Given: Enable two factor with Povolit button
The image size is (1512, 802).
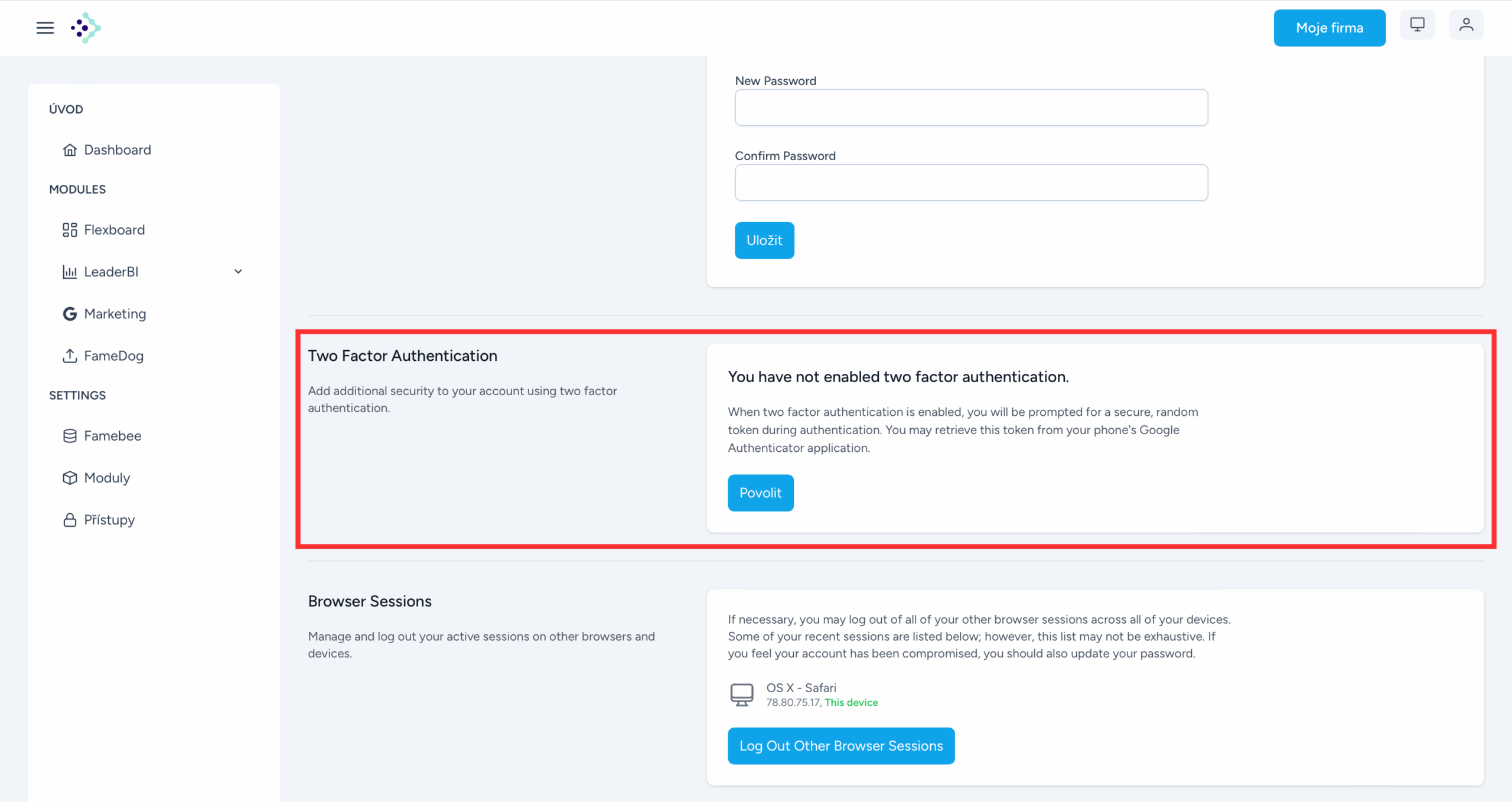Looking at the screenshot, I should (761, 493).
